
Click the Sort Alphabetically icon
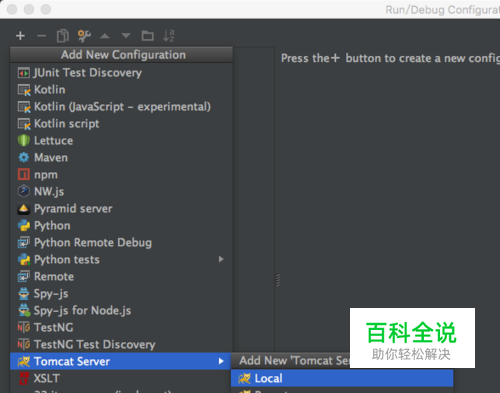coord(169,35)
